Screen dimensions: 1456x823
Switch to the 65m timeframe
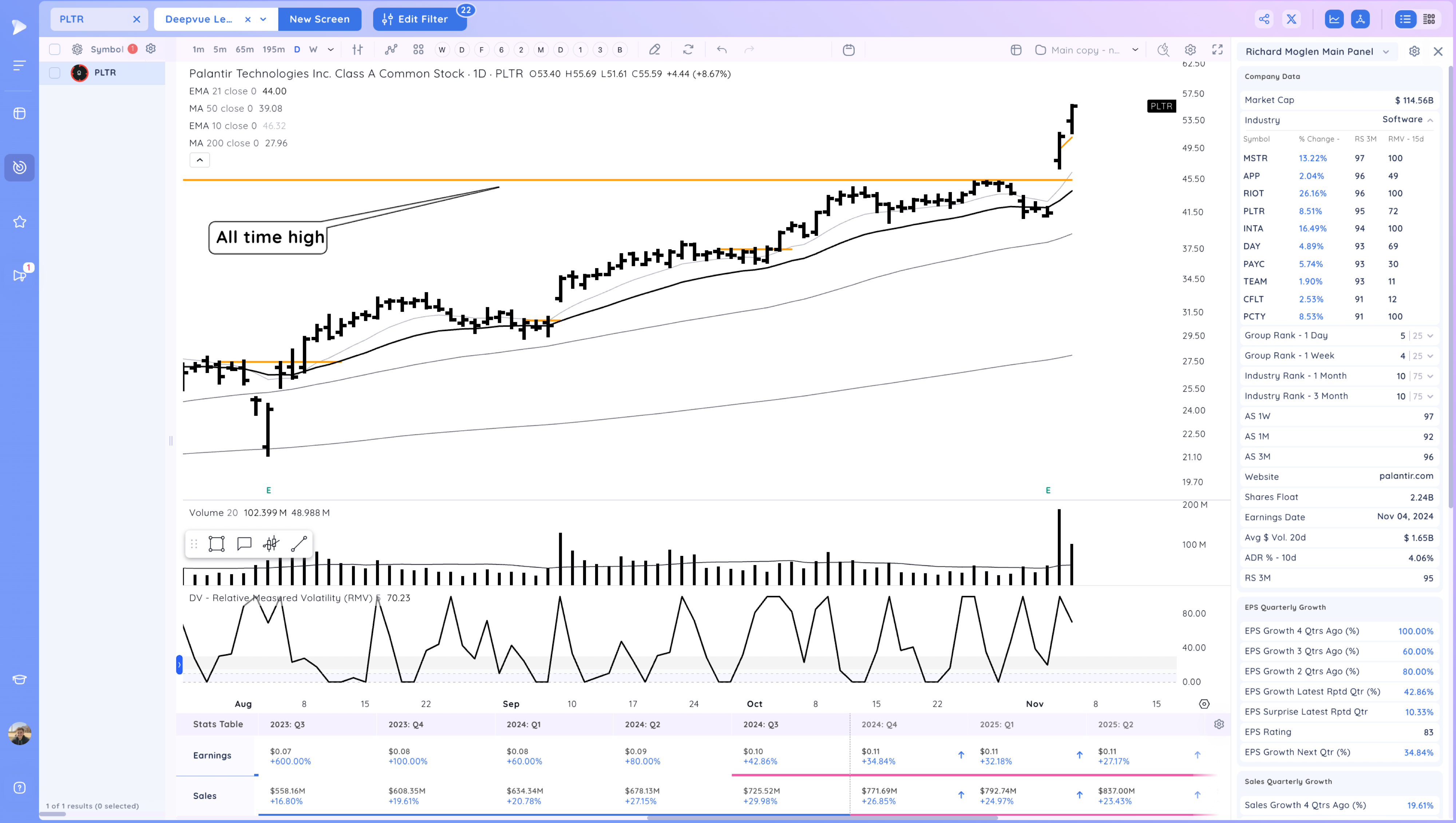(244, 50)
